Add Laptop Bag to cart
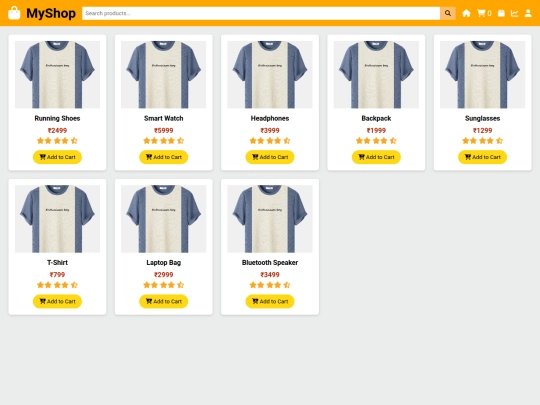The image size is (540, 405). tap(164, 301)
